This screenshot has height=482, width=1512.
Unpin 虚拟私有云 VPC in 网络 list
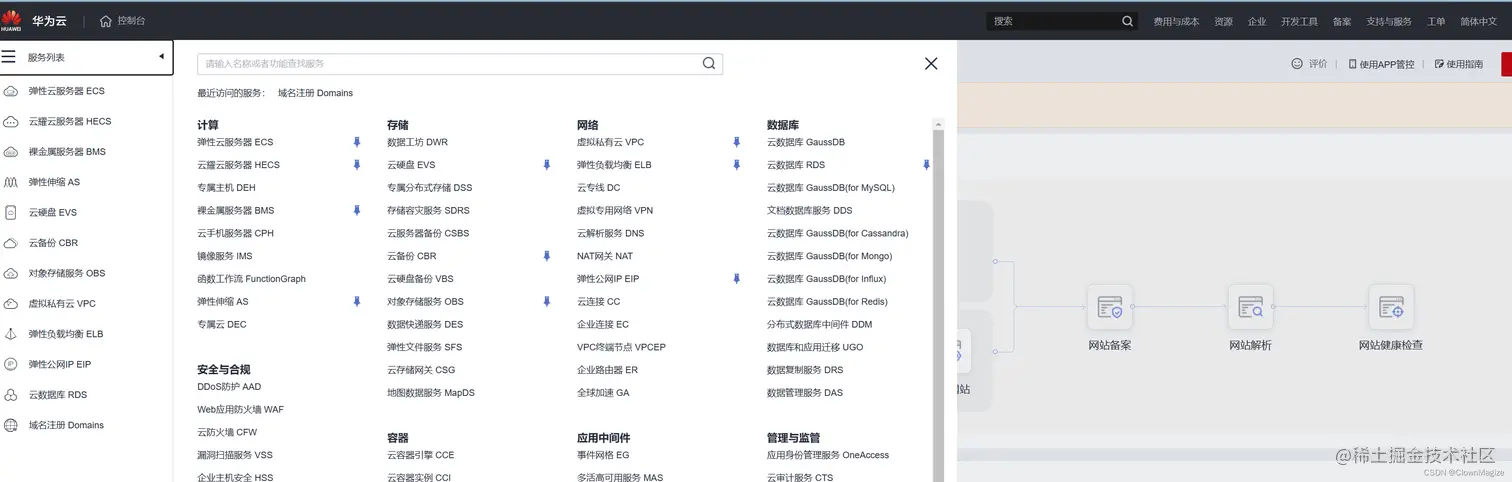[x=737, y=142]
